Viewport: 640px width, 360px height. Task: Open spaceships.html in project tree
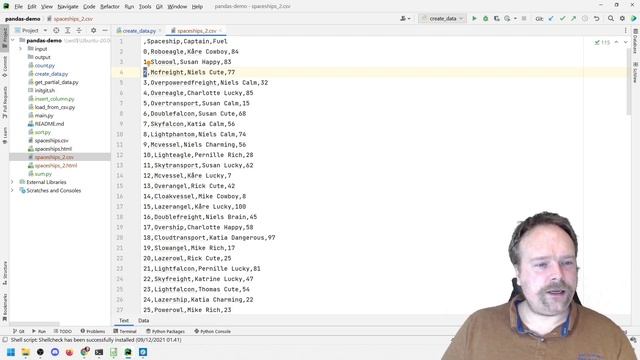(53, 149)
